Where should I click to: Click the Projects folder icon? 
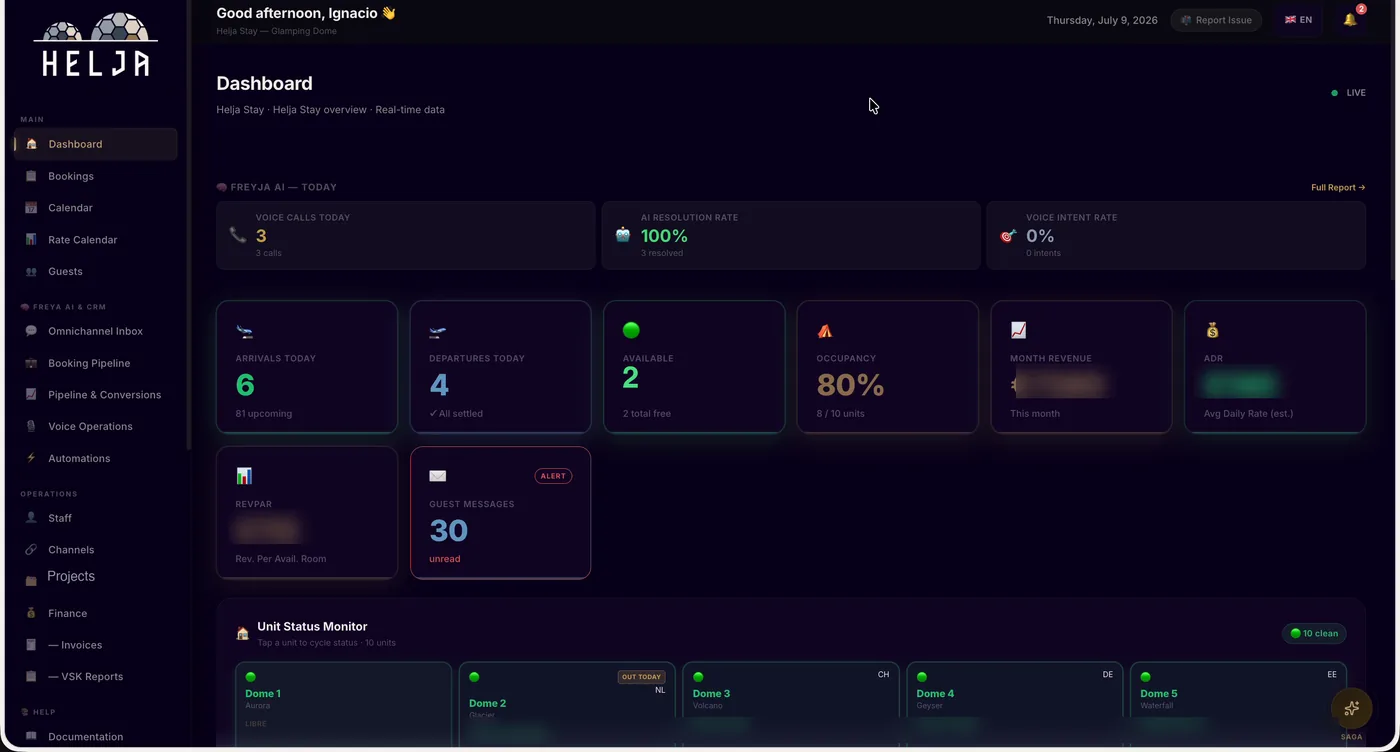[31, 580]
